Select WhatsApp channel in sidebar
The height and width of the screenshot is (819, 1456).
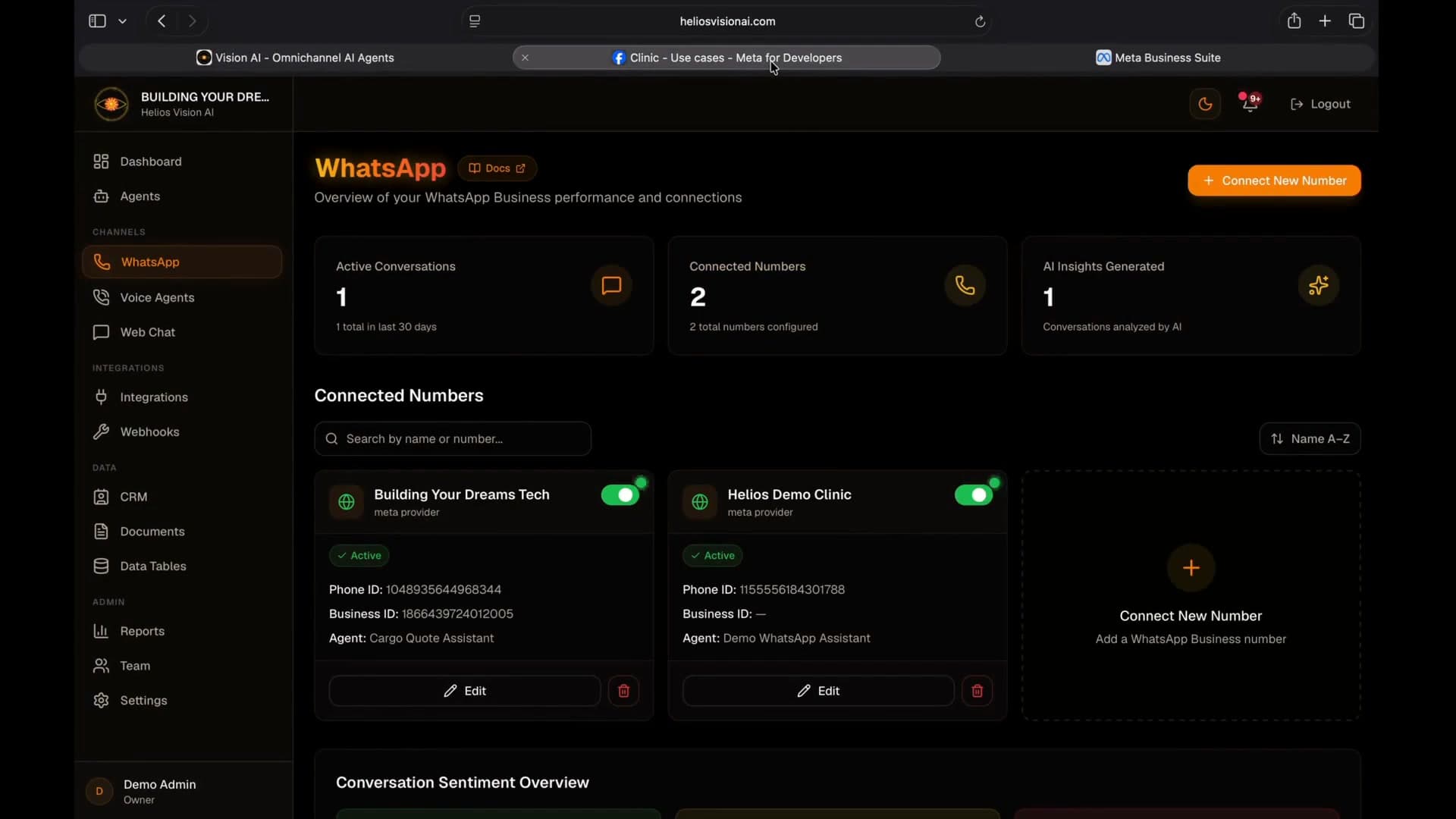tap(182, 262)
